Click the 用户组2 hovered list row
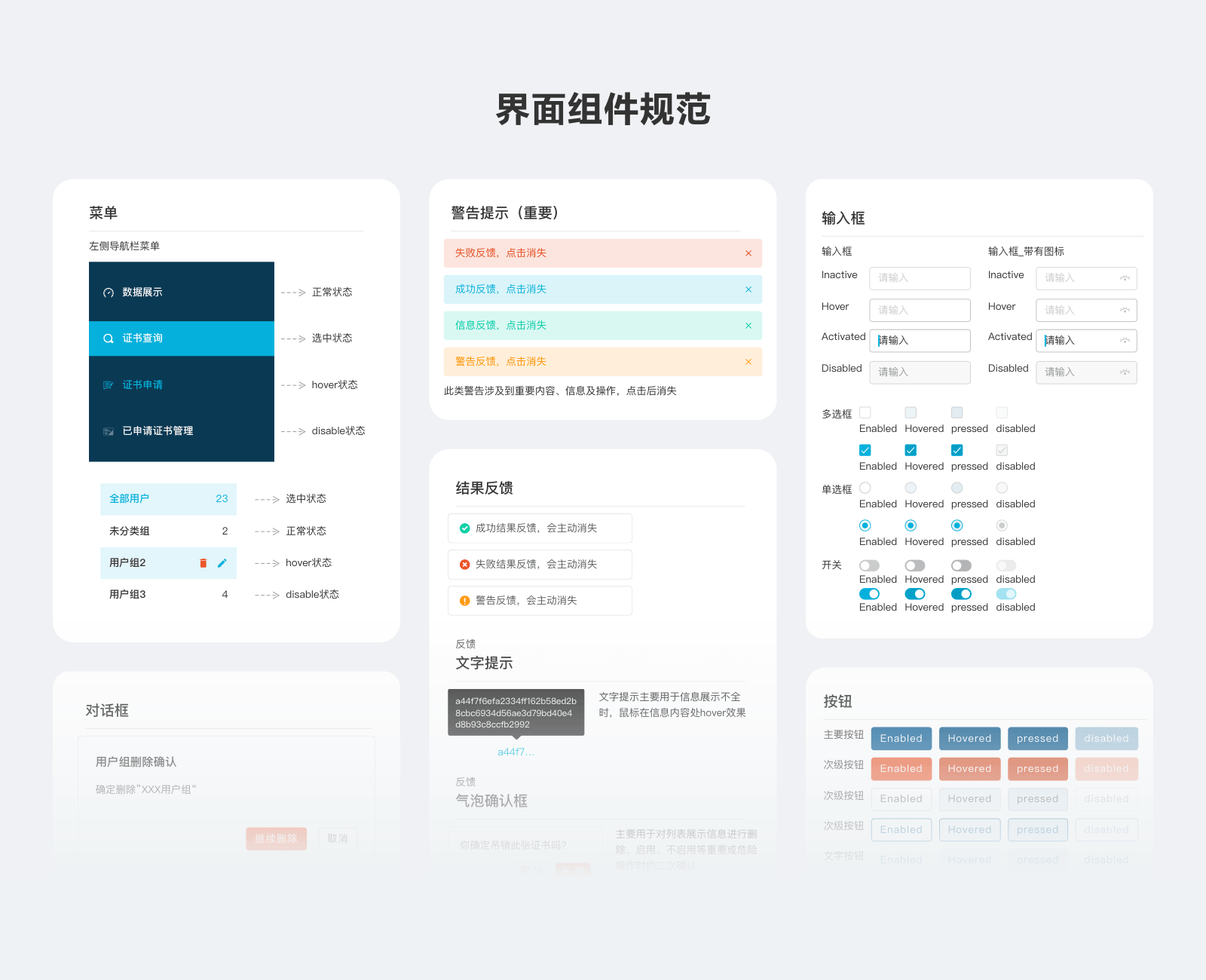Image resolution: width=1206 pixels, height=980 pixels. click(x=168, y=563)
